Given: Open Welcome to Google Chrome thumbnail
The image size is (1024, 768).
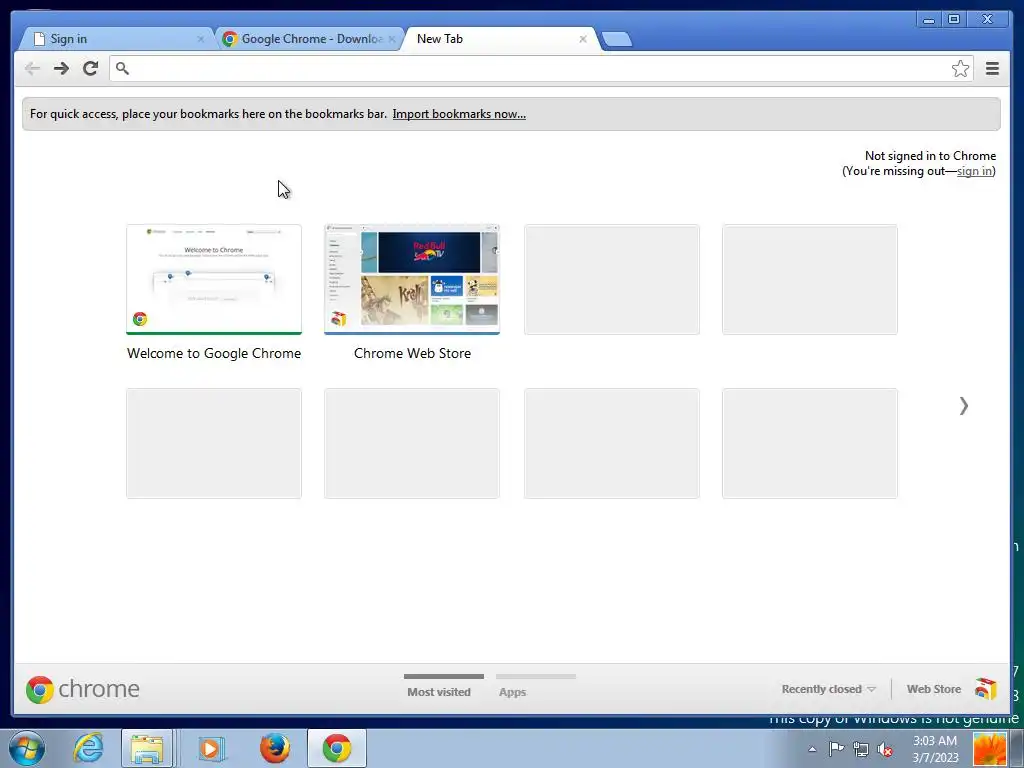Looking at the screenshot, I should (214, 280).
